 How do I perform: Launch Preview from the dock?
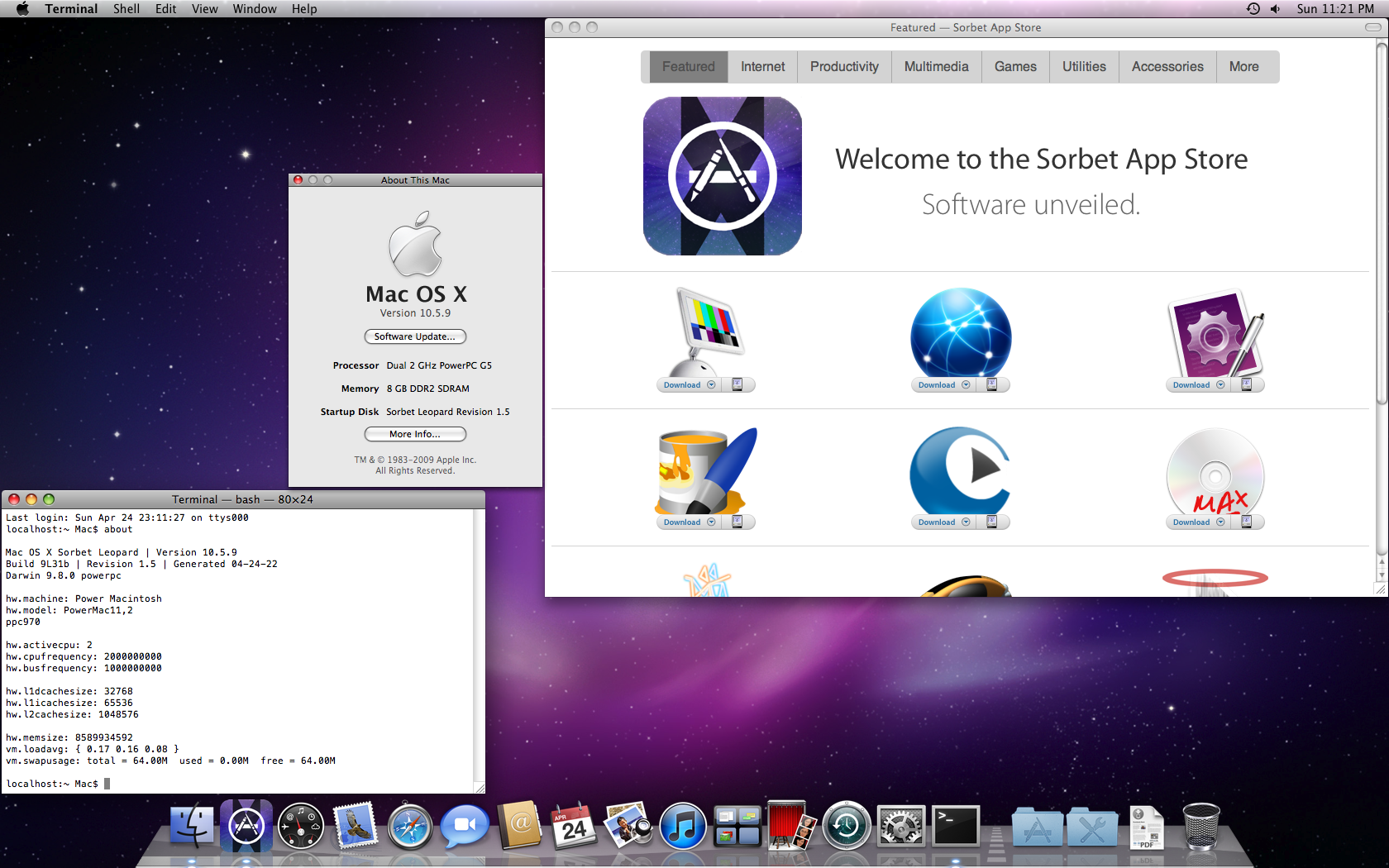628,825
